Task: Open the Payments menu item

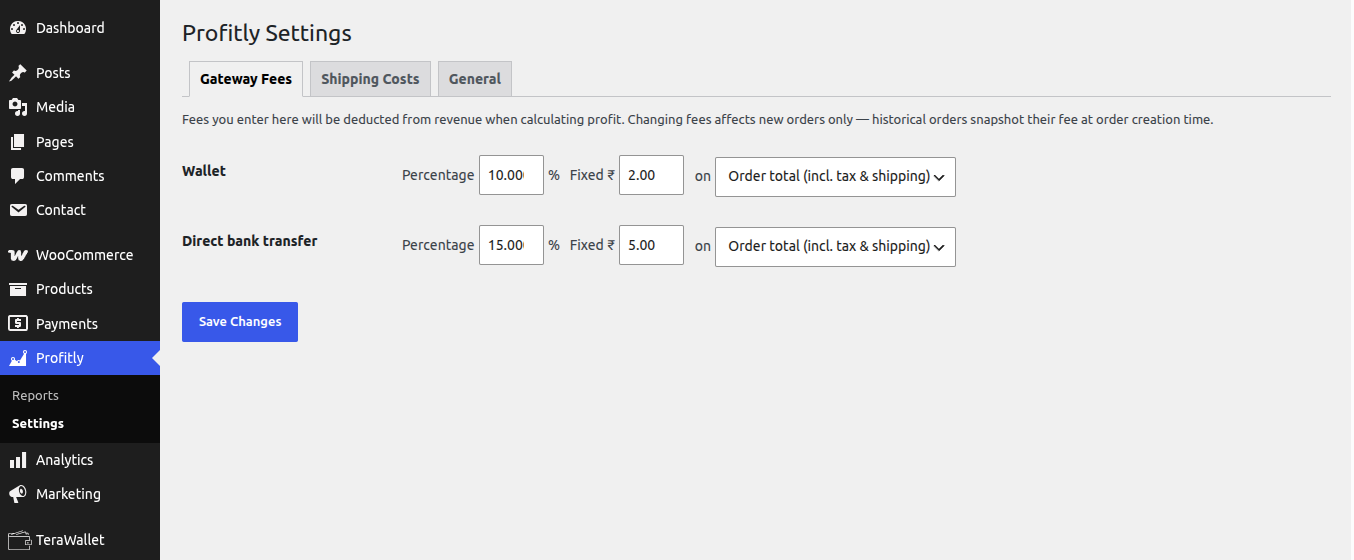Action: point(80,324)
